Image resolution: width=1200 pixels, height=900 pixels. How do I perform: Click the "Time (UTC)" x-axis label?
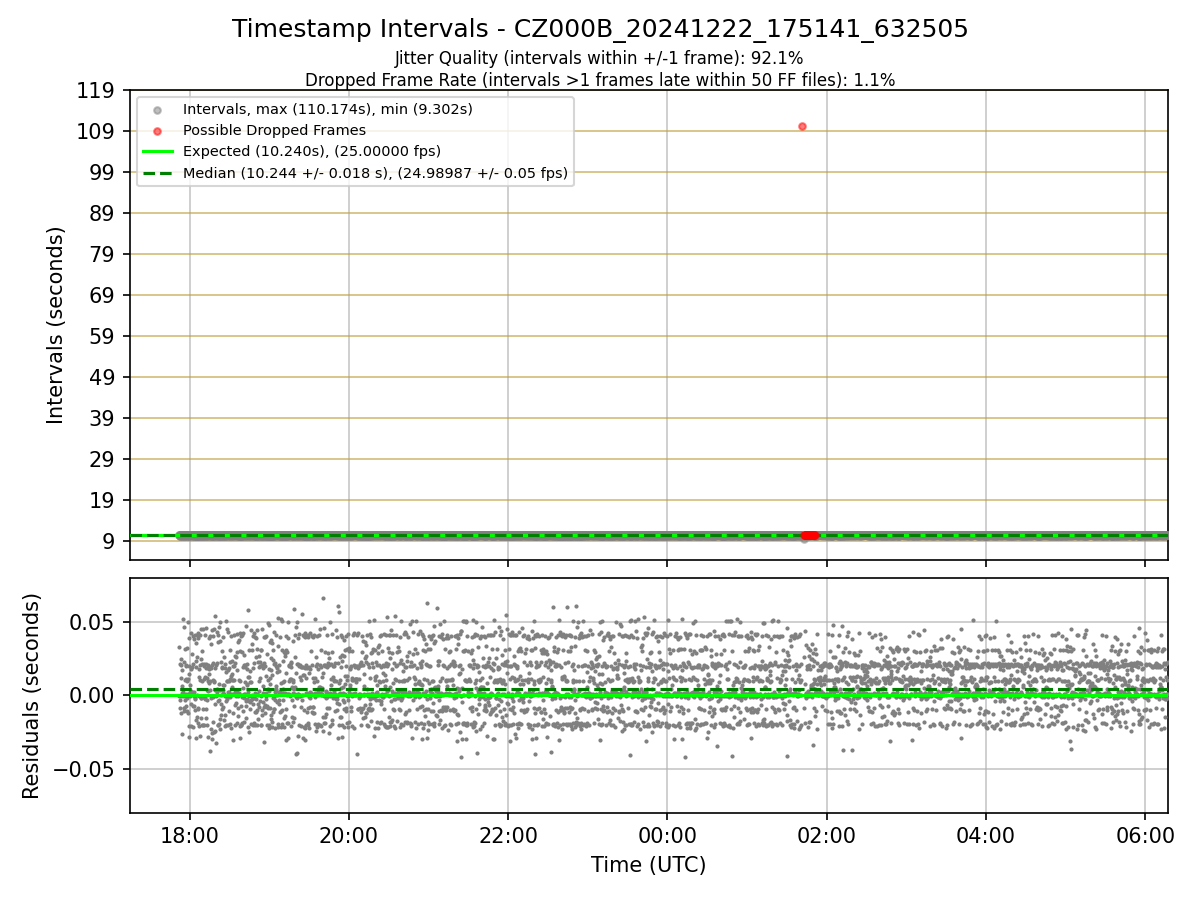(648, 865)
